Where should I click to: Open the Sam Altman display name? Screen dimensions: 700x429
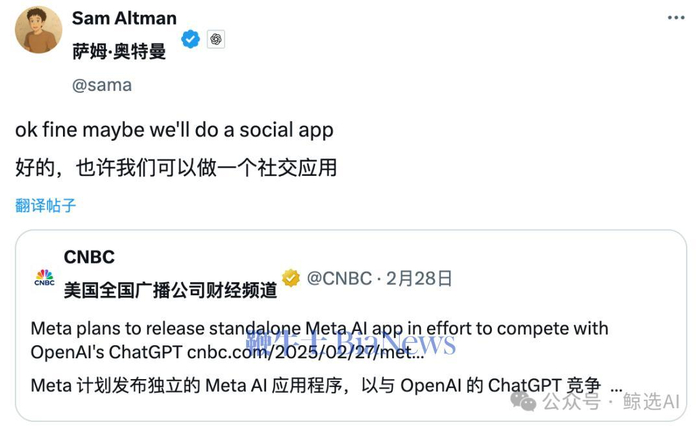tap(124, 18)
